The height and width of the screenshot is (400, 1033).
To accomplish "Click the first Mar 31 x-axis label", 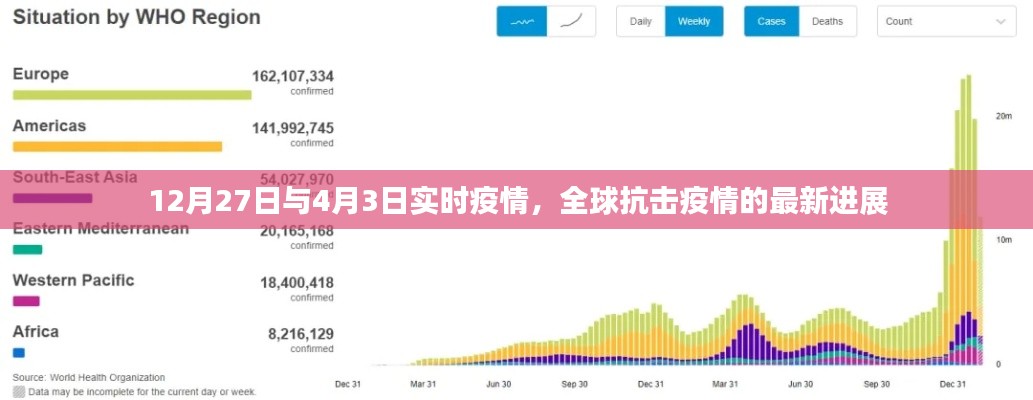I will pyautogui.click(x=422, y=384).
